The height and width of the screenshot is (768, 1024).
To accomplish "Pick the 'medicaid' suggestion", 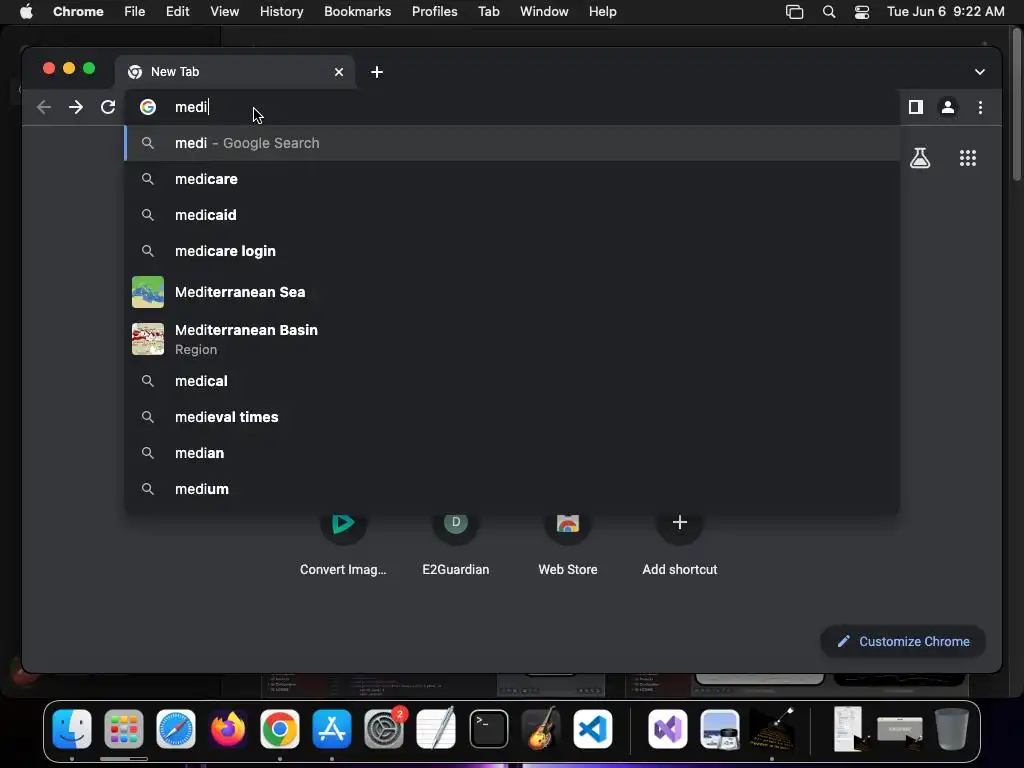I will click(513, 215).
